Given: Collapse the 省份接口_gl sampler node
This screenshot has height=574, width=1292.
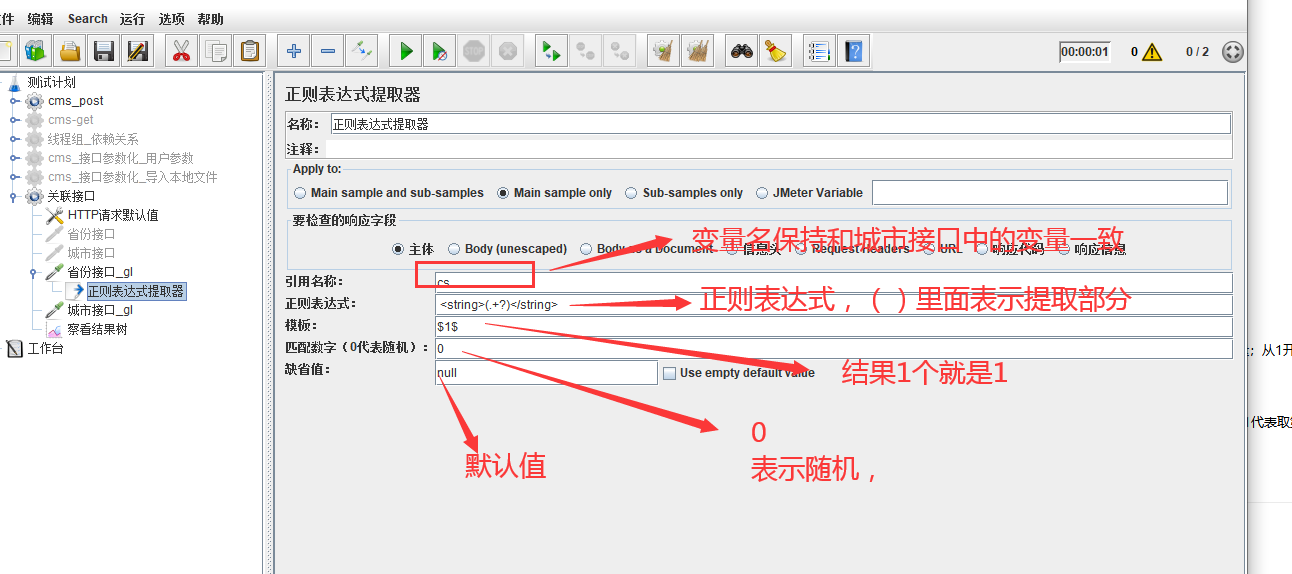Looking at the screenshot, I should (34, 272).
